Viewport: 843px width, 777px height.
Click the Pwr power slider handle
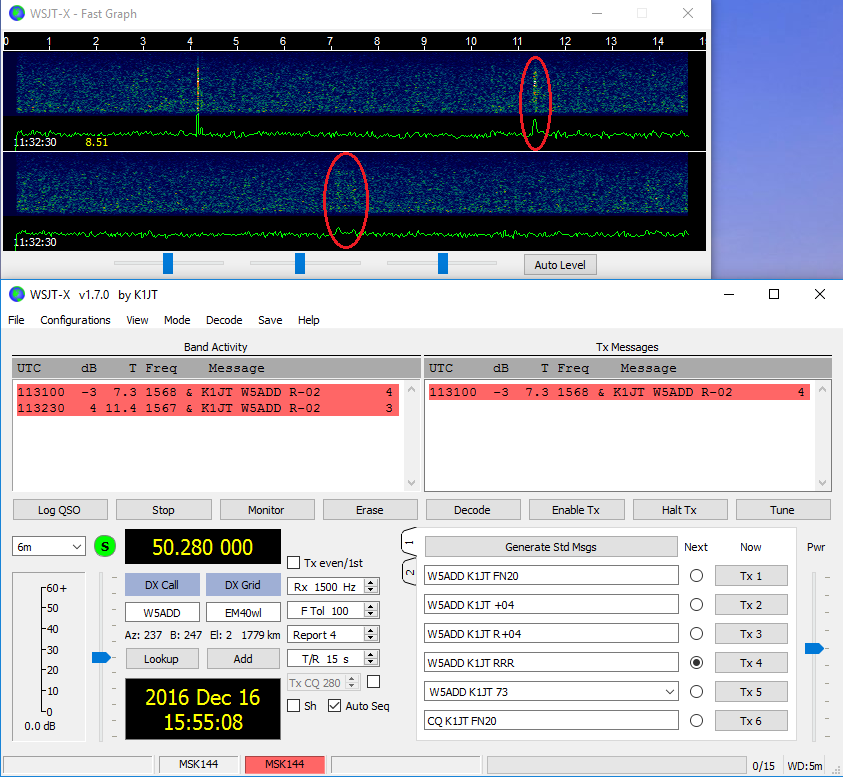pyautogui.click(x=814, y=648)
